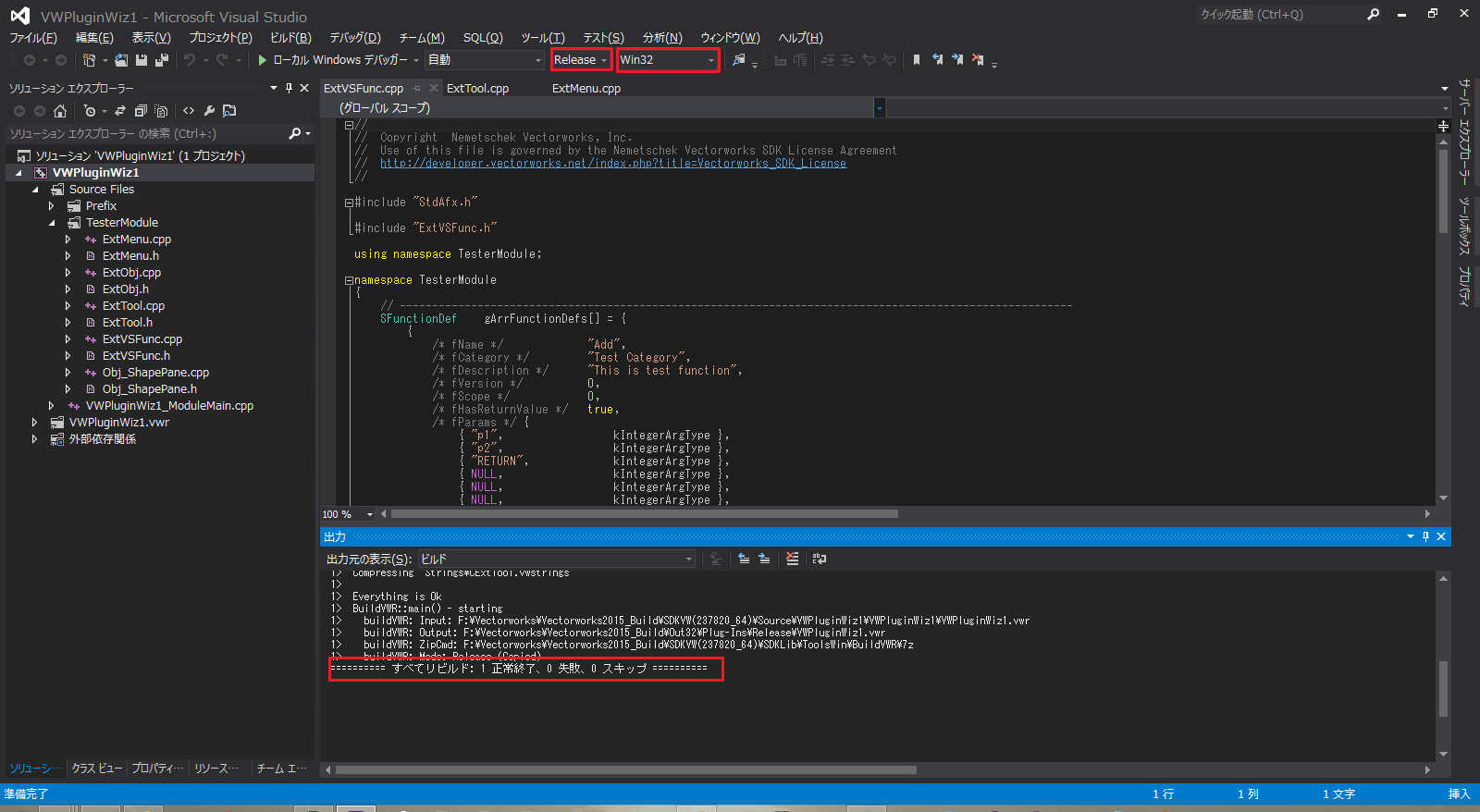Switch to the ExtTool.cpp tab
The image size is (1480, 812).
pos(477,89)
